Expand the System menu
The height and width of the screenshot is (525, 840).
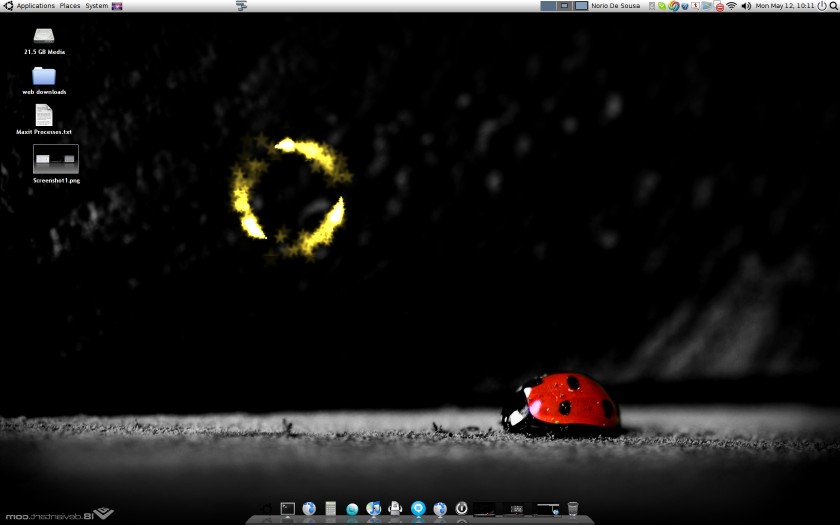[96, 6]
